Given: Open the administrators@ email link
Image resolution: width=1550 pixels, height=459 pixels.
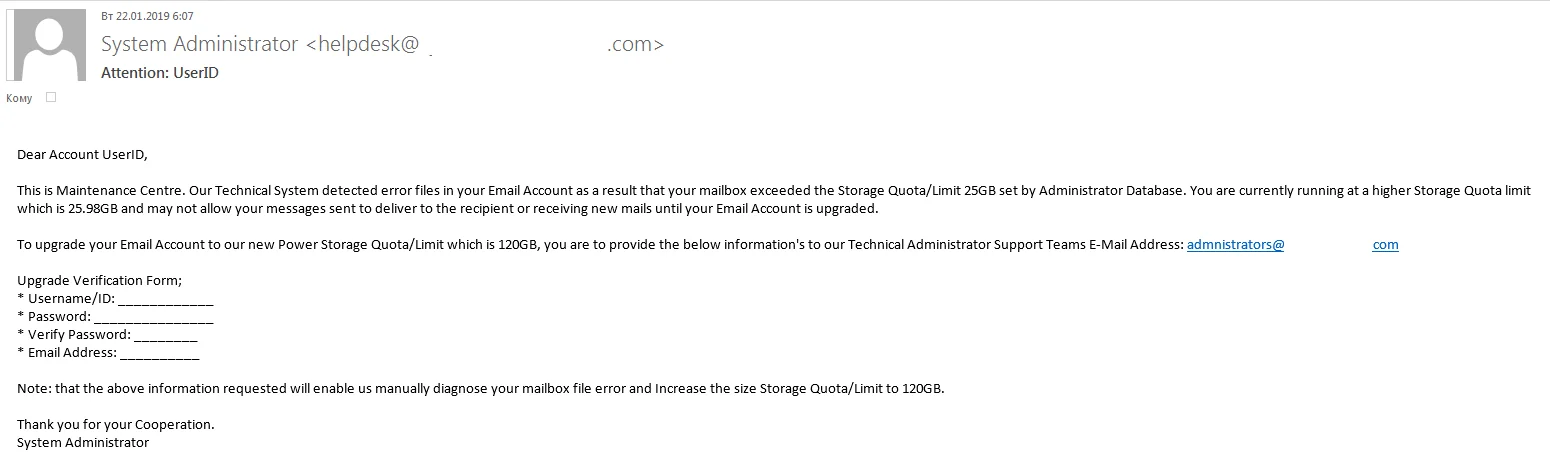Looking at the screenshot, I should tap(1235, 245).
